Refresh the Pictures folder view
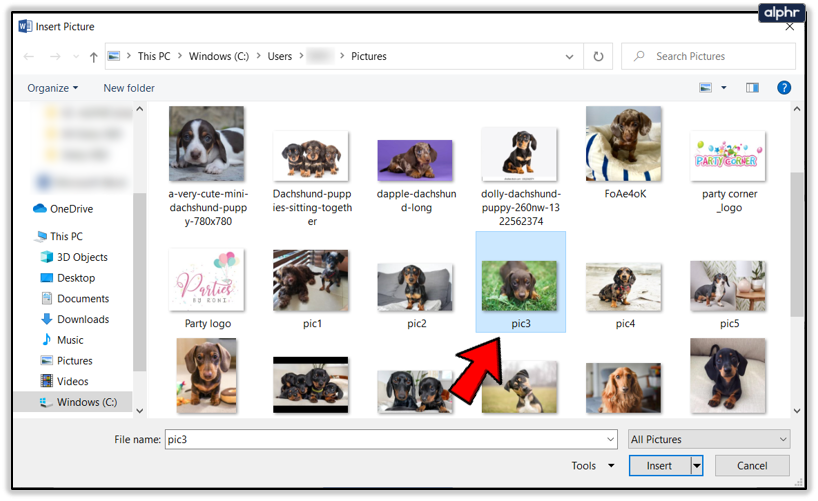 (598, 56)
